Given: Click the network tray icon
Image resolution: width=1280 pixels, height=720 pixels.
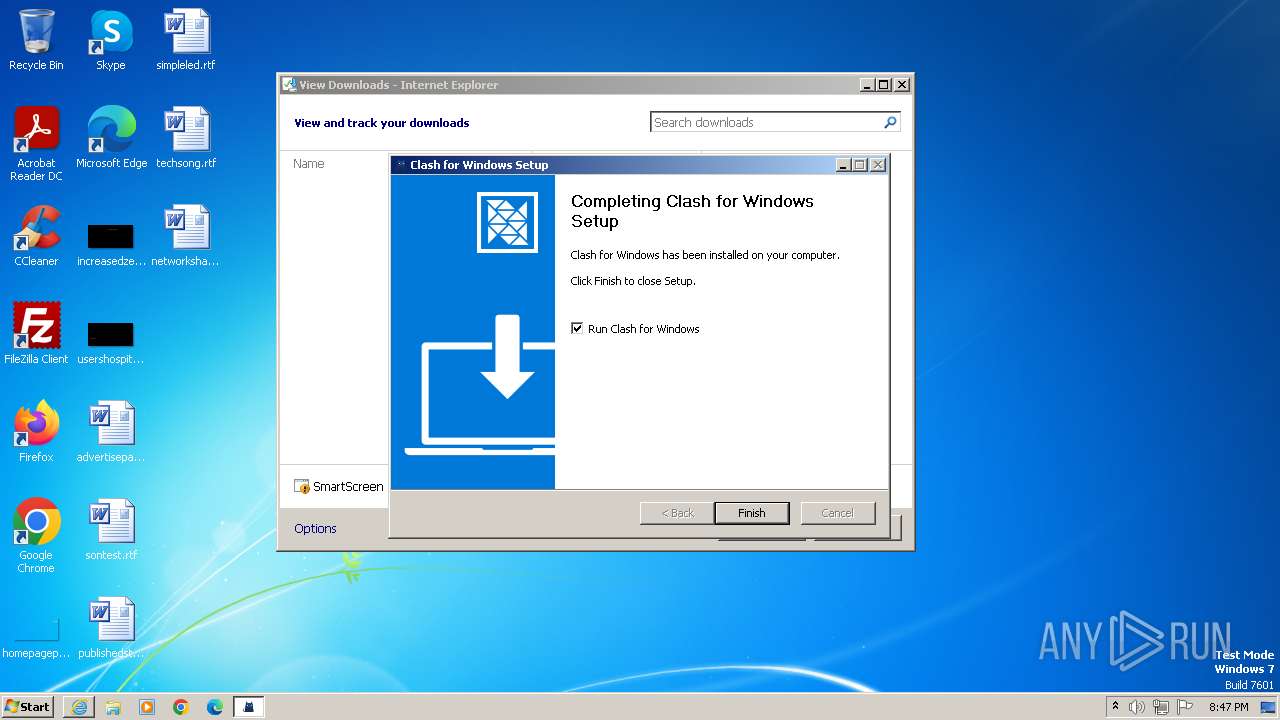Looking at the screenshot, I should click(1161, 707).
